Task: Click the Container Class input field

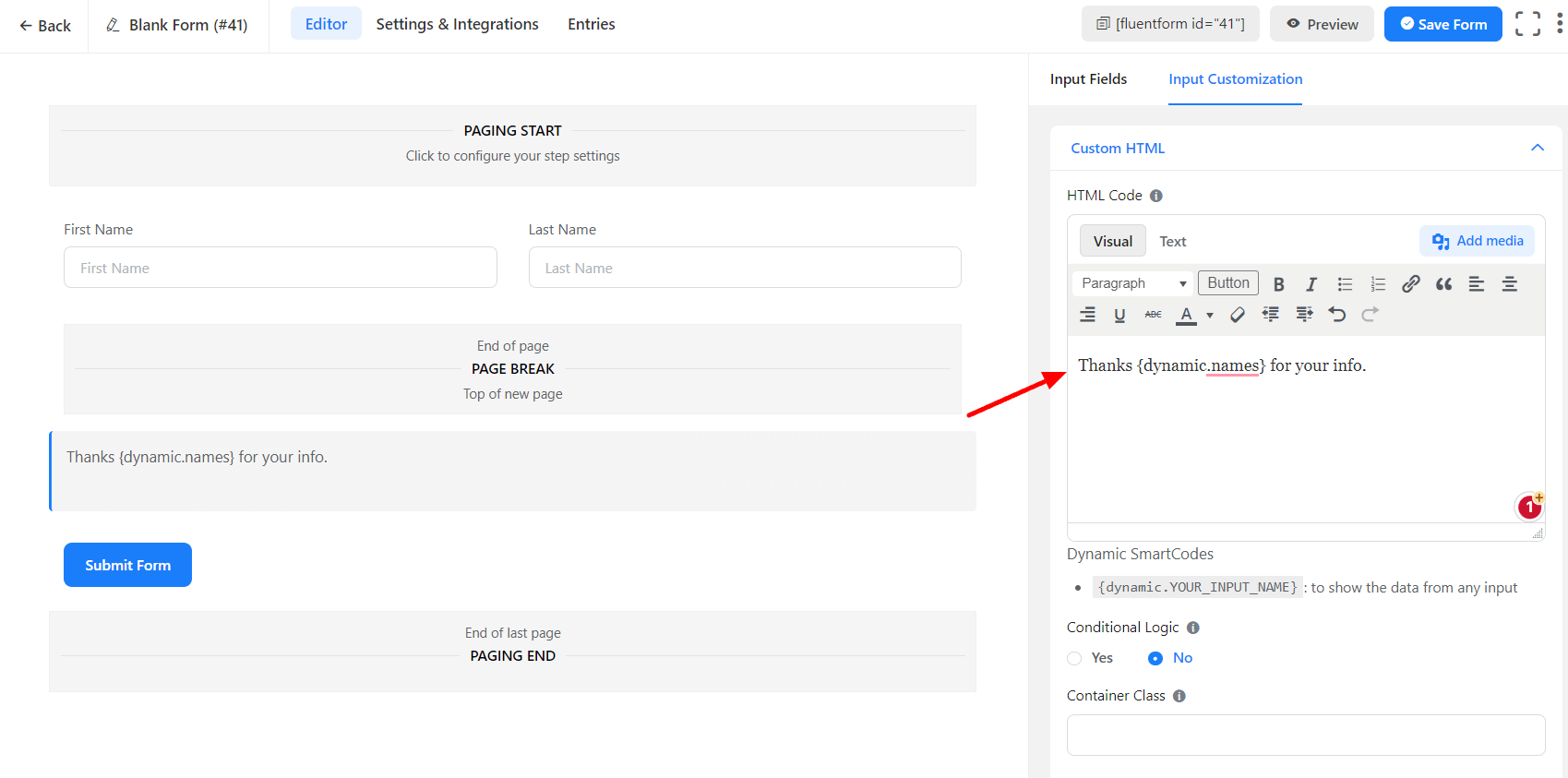Action: pos(1305,735)
